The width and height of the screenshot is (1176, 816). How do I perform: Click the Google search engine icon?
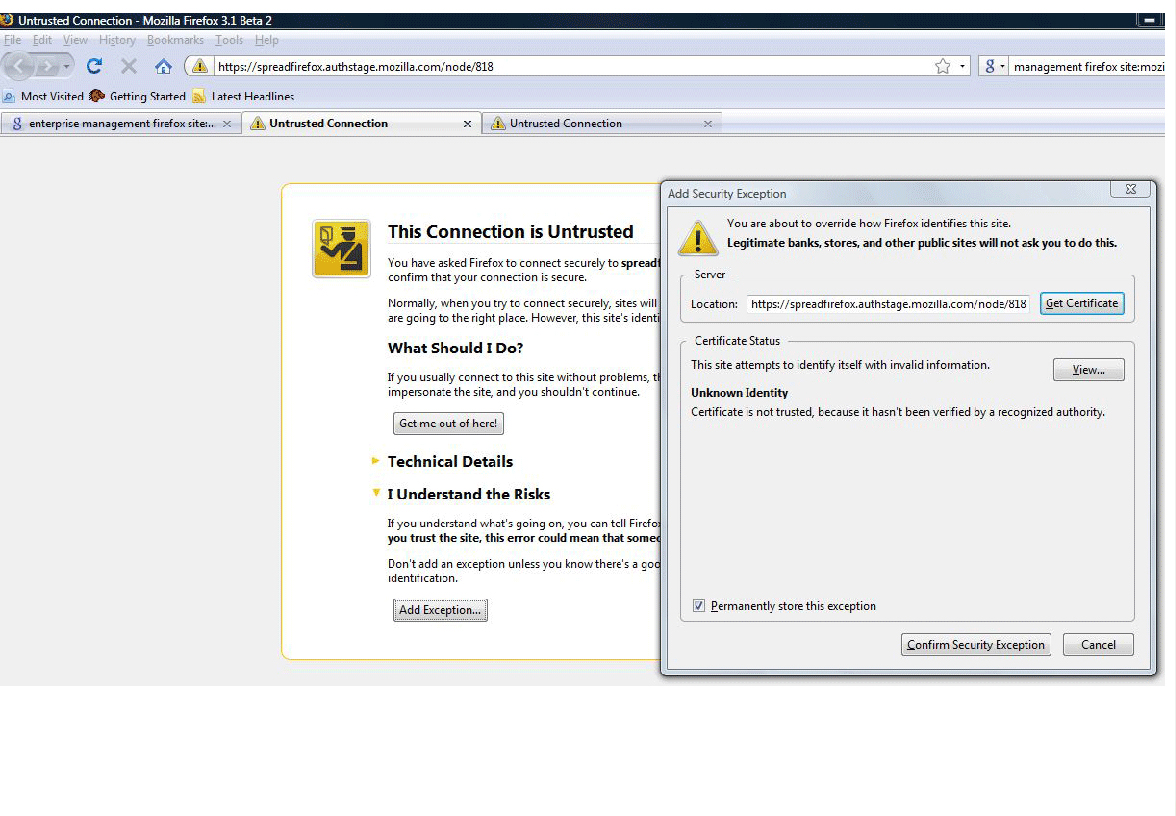990,67
